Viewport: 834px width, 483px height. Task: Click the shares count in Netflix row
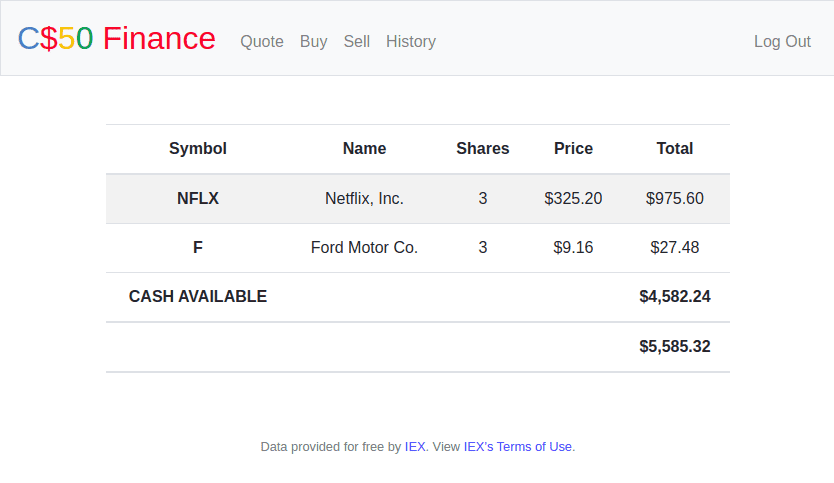tap(482, 198)
